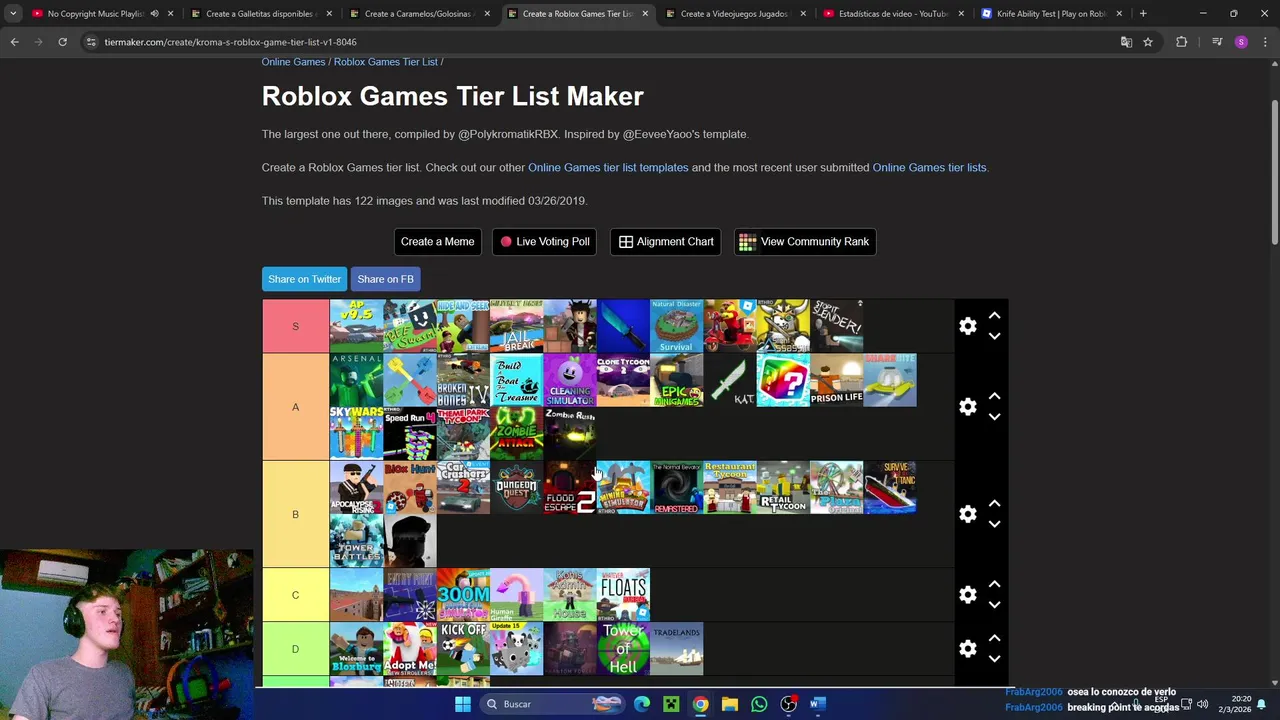Open settings gear for C tier row
The height and width of the screenshot is (720, 1280).
coord(967,595)
